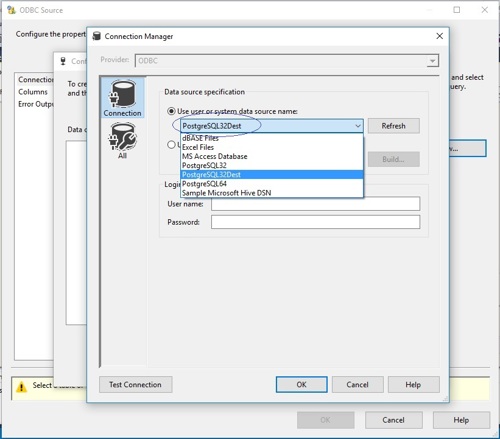Click Test Connection button
Viewport: 500px width, 439px height.
[136, 385]
